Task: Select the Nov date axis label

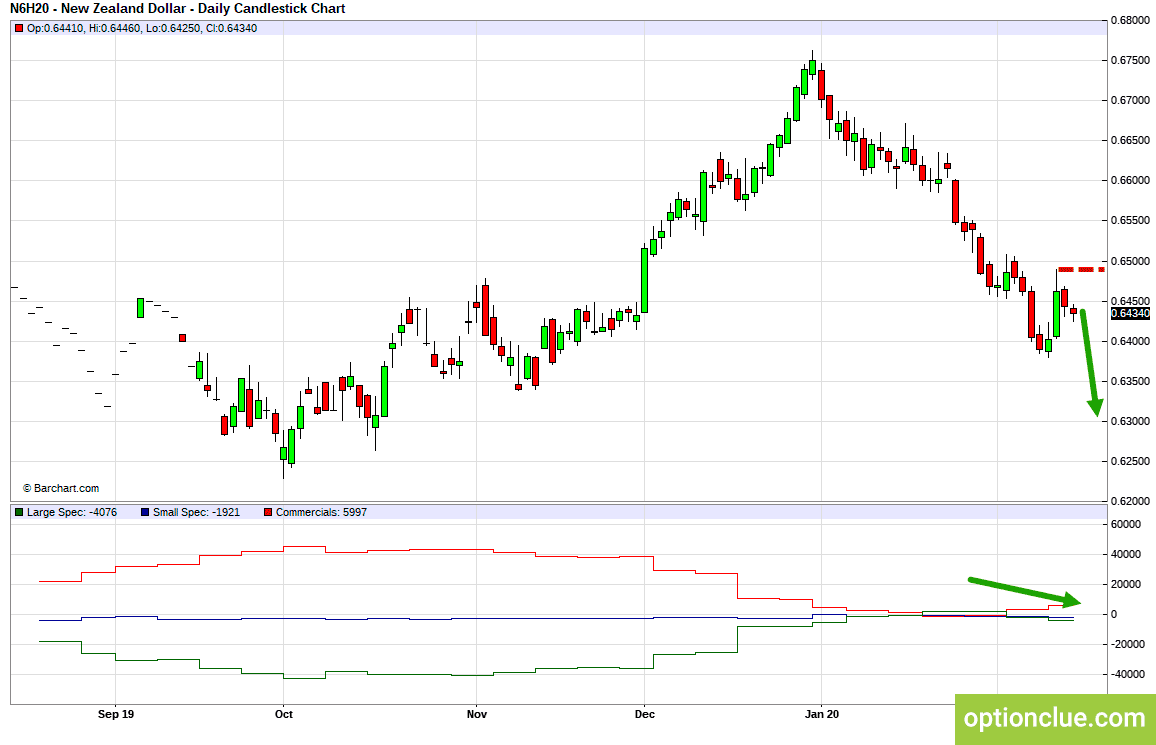Action: (x=477, y=714)
